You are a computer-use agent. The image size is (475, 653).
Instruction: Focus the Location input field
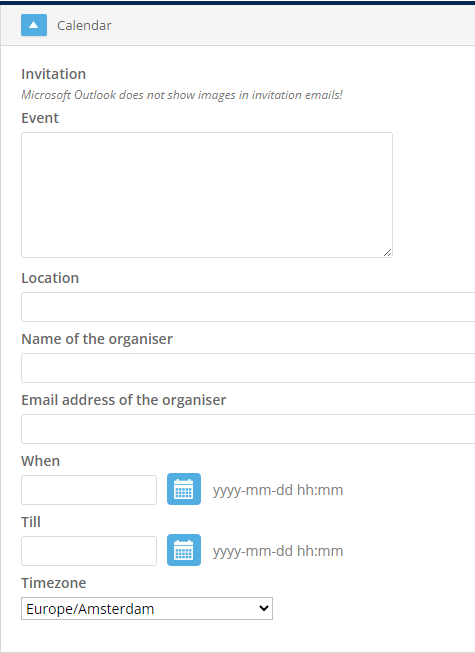point(248,307)
